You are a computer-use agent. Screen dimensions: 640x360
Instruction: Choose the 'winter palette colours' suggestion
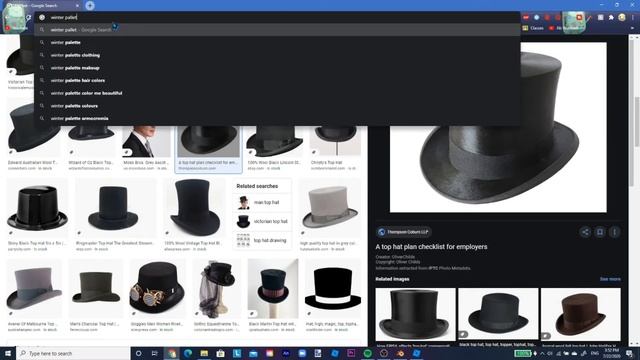point(278,106)
